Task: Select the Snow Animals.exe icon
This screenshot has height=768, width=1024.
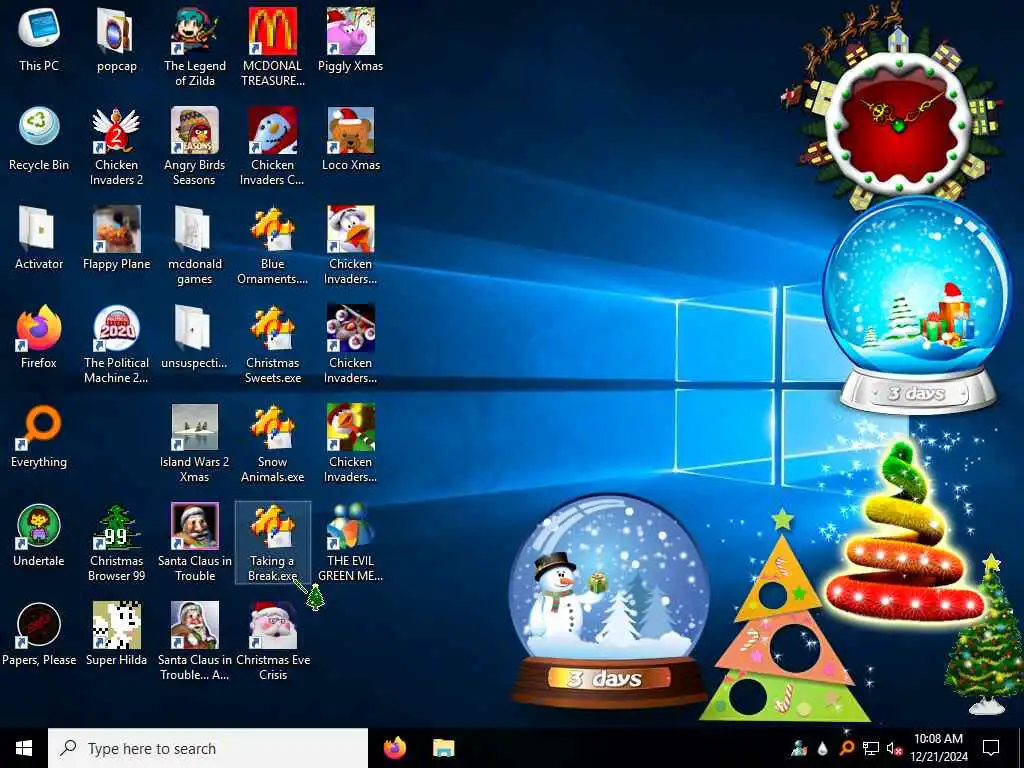Action: (272, 443)
